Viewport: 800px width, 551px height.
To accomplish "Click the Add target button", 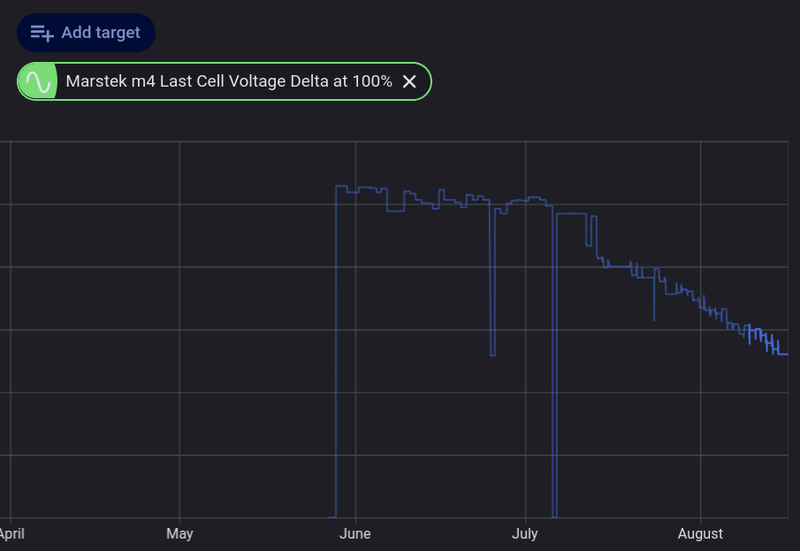I will [86, 33].
